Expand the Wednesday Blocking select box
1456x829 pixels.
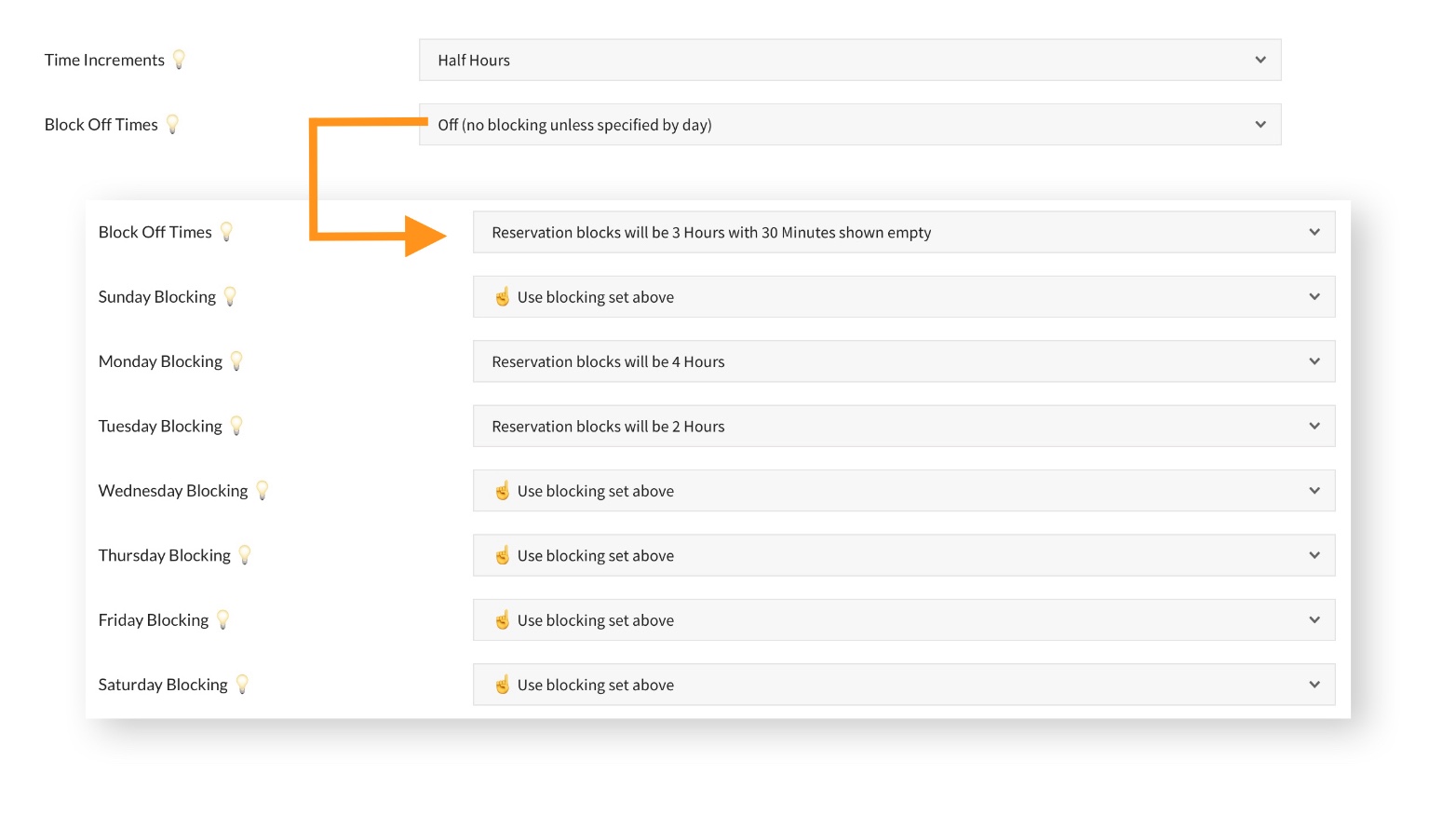click(x=903, y=491)
